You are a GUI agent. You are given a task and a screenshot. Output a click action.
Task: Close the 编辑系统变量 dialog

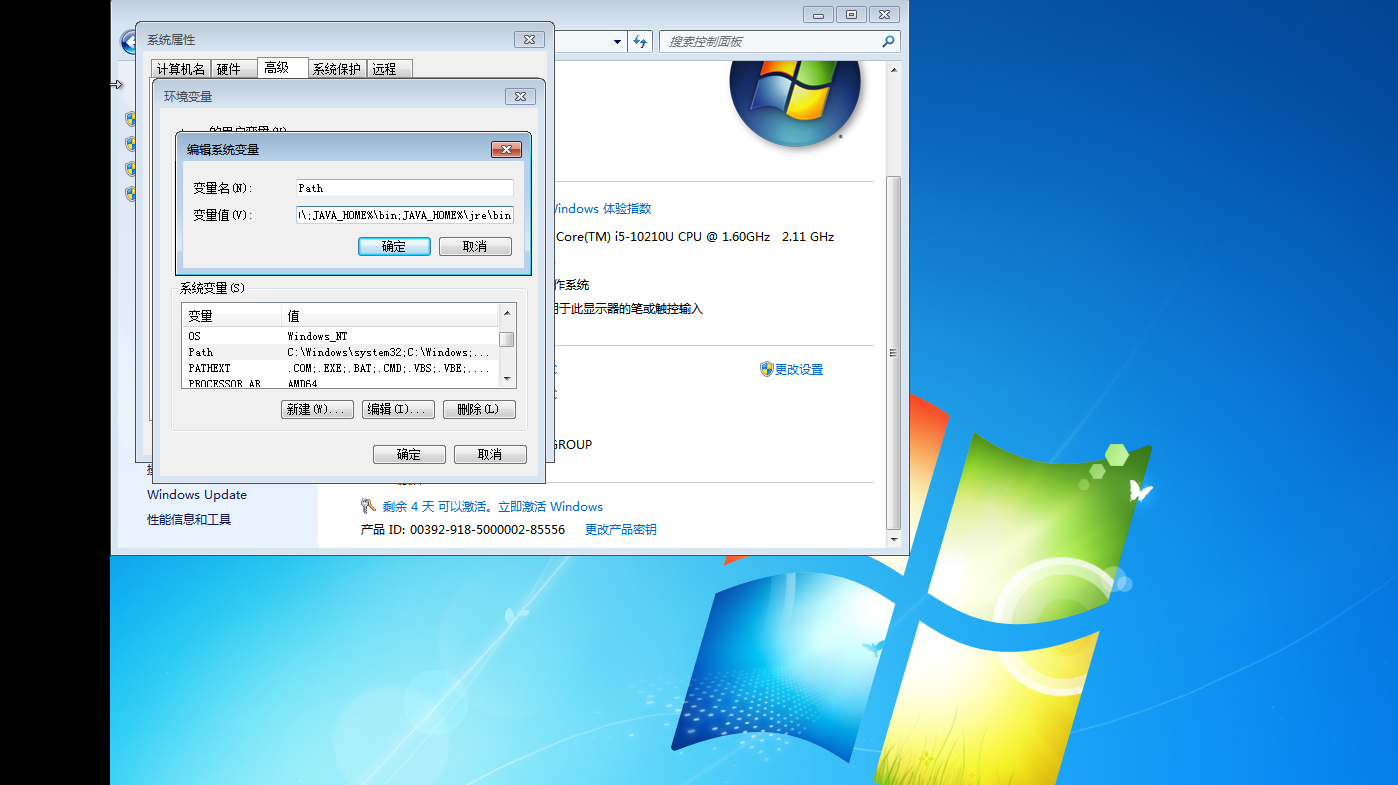coord(507,150)
